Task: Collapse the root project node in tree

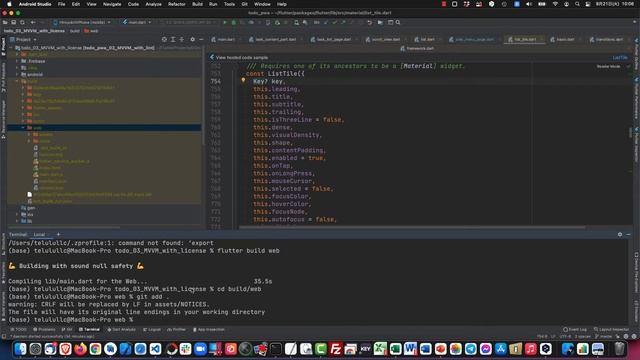Action: point(11,48)
